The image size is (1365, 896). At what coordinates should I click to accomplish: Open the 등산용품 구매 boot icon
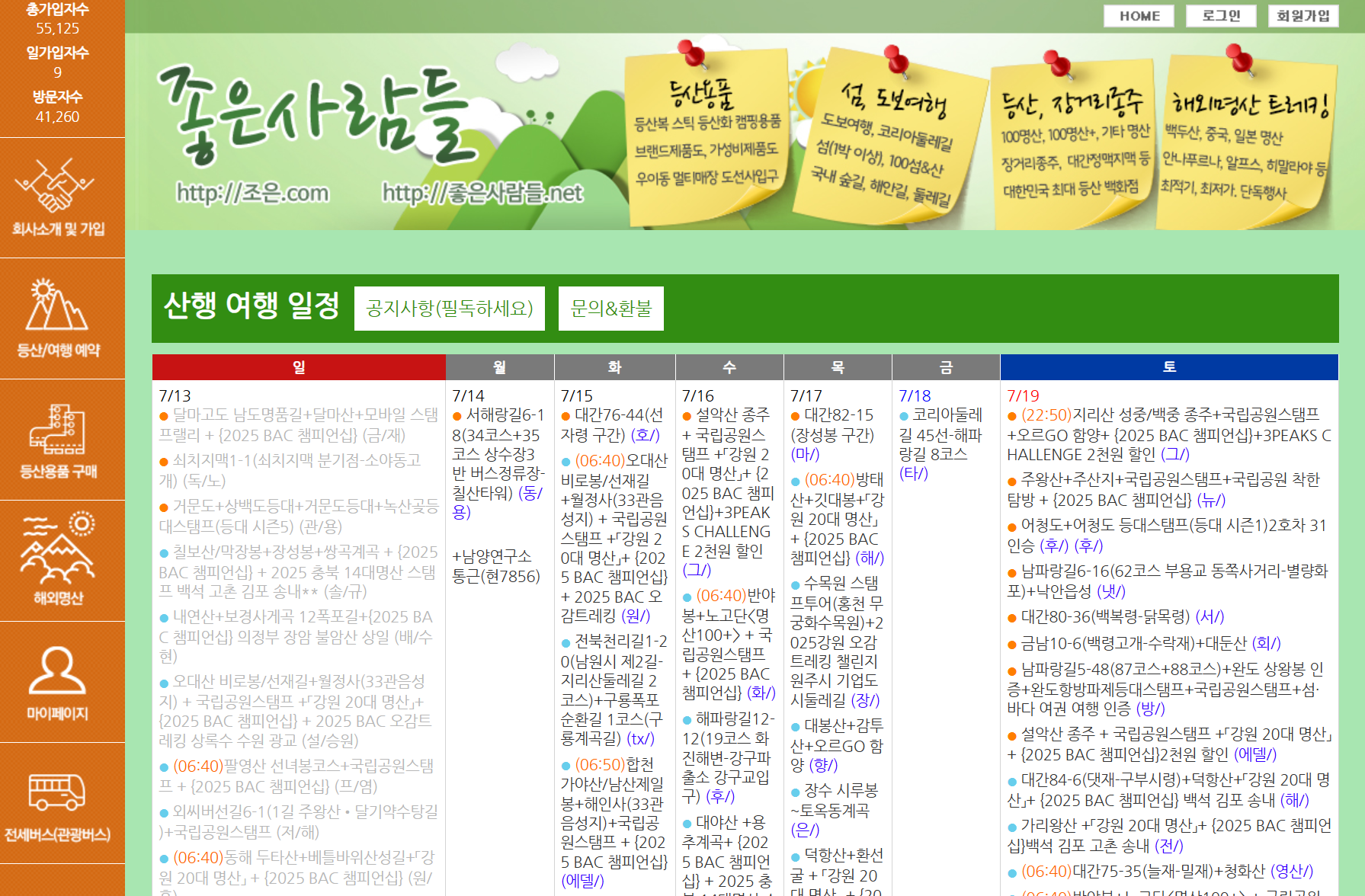[58, 440]
